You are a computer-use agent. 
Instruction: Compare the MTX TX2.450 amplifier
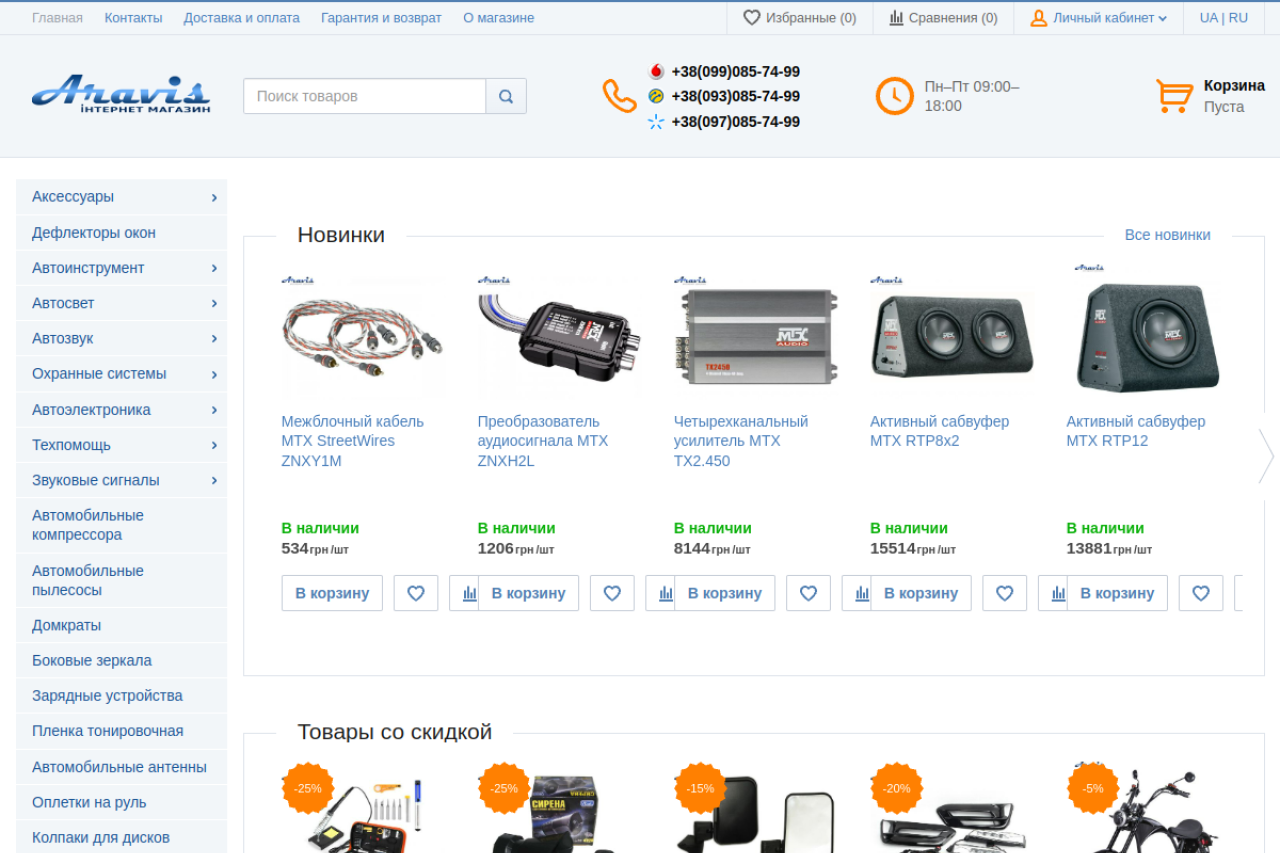click(862, 594)
